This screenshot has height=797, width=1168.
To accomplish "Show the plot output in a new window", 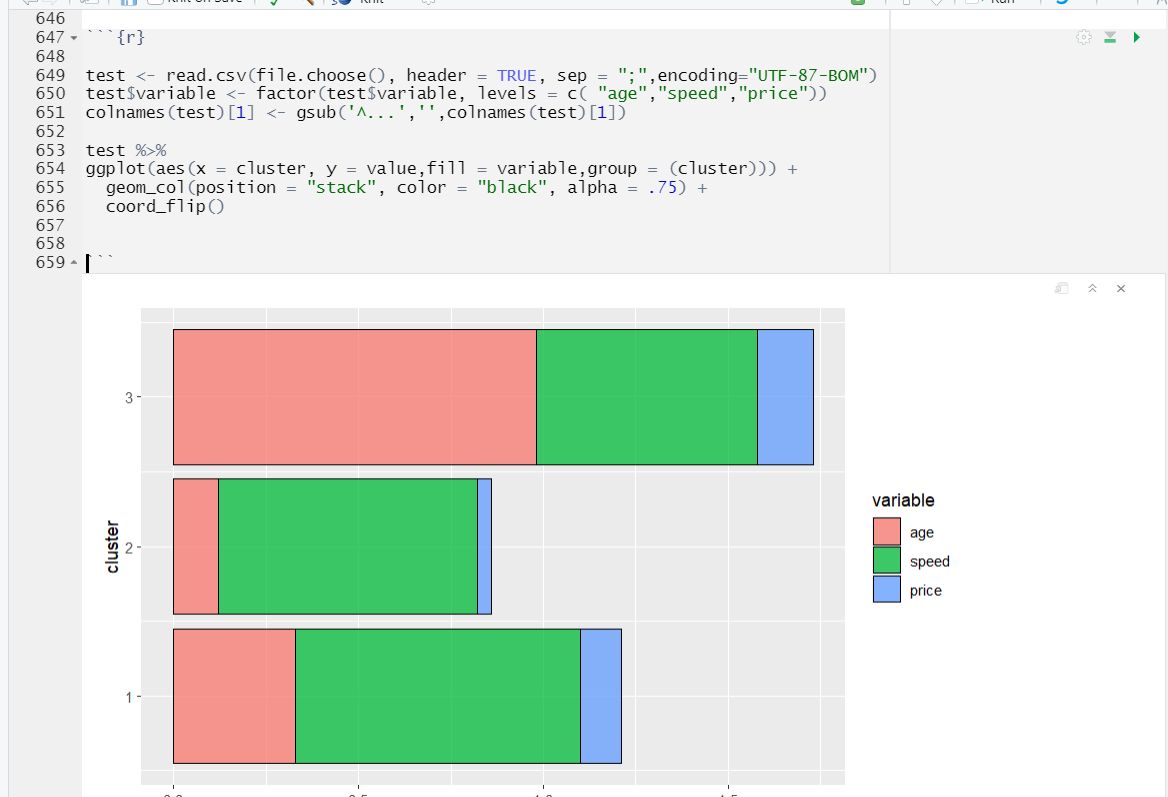I will pyautogui.click(x=1061, y=288).
